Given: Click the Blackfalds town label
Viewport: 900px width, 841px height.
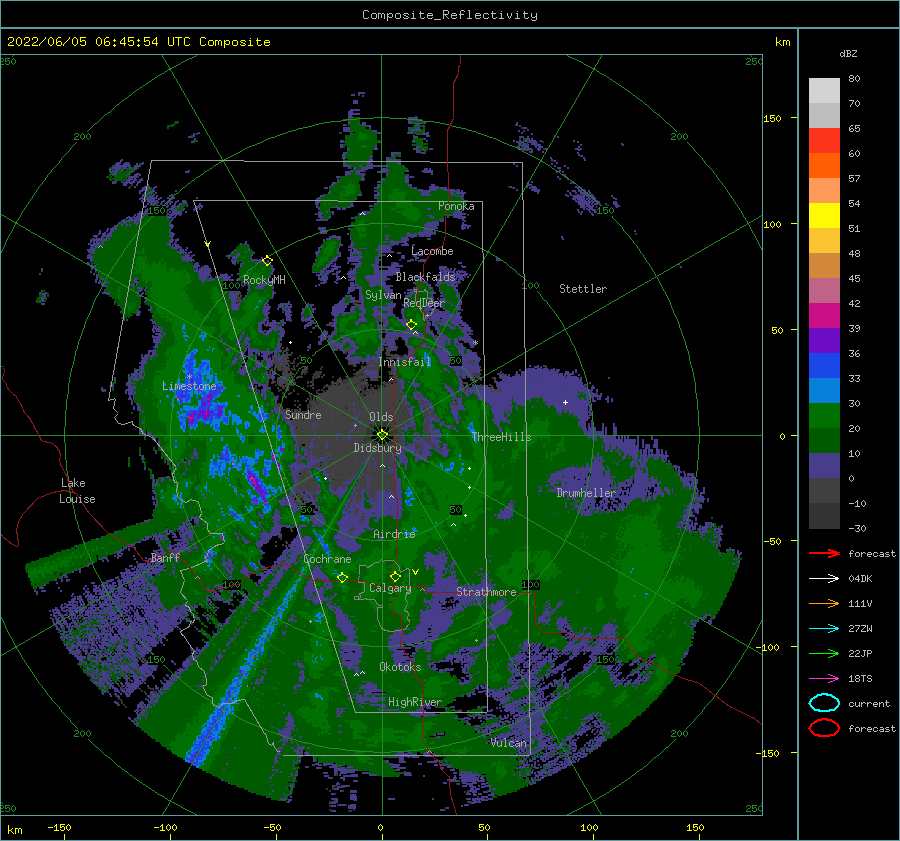Looking at the screenshot, I should pos(425,277).
